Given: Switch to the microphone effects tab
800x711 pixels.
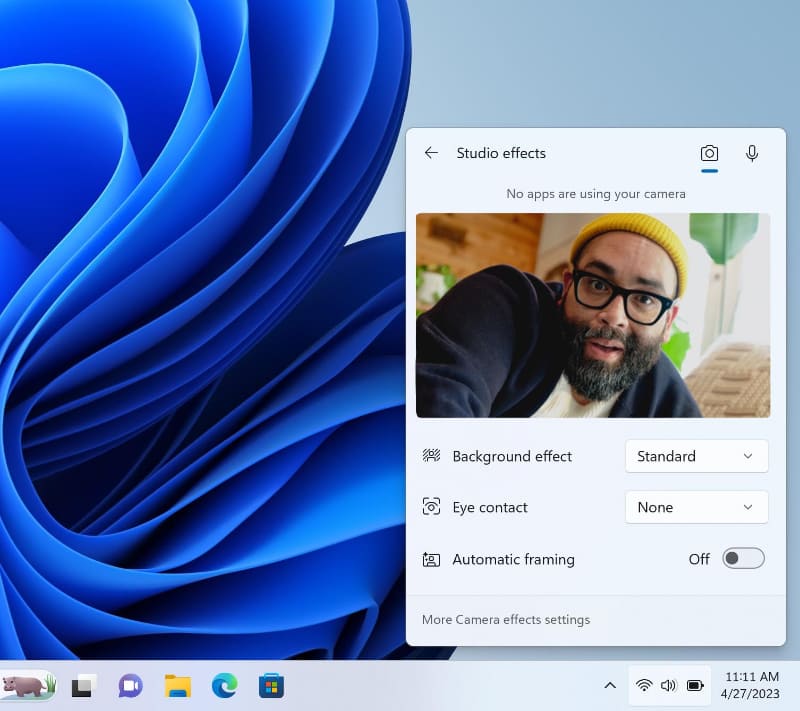Looking at the screenshot, I should (751, 153).
